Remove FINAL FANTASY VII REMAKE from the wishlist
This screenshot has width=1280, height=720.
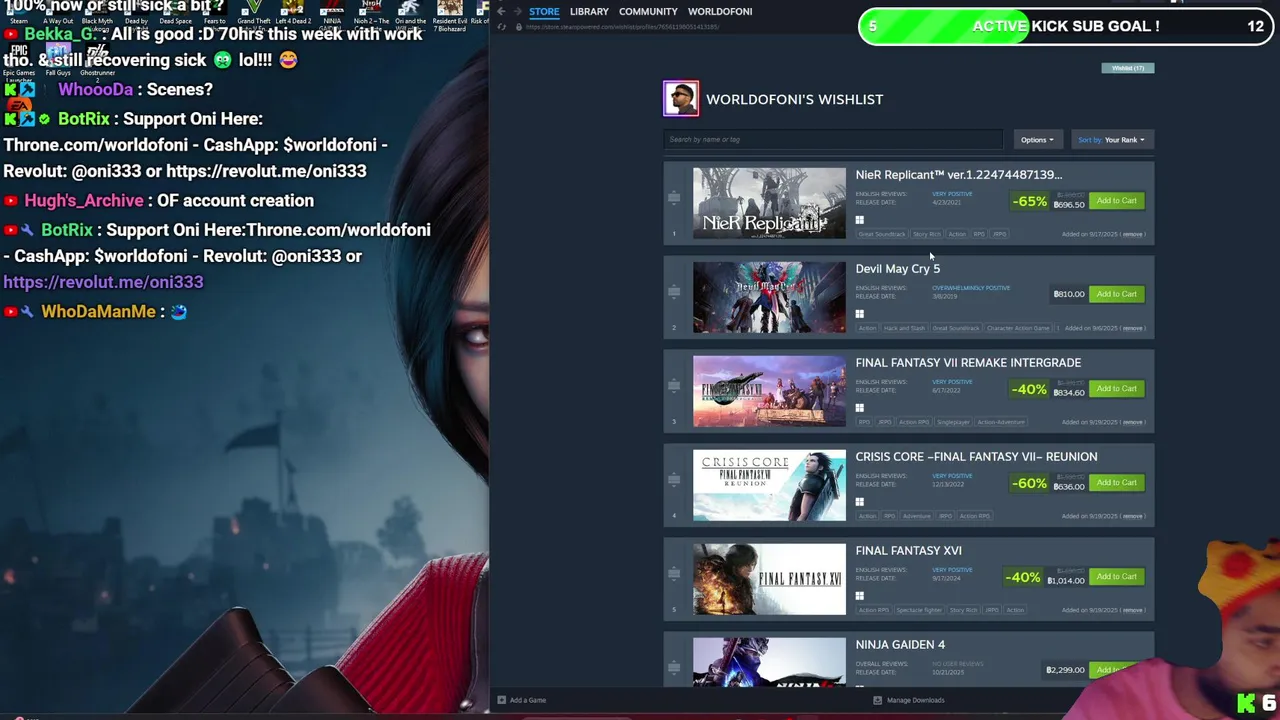[x=1132, y=422]
